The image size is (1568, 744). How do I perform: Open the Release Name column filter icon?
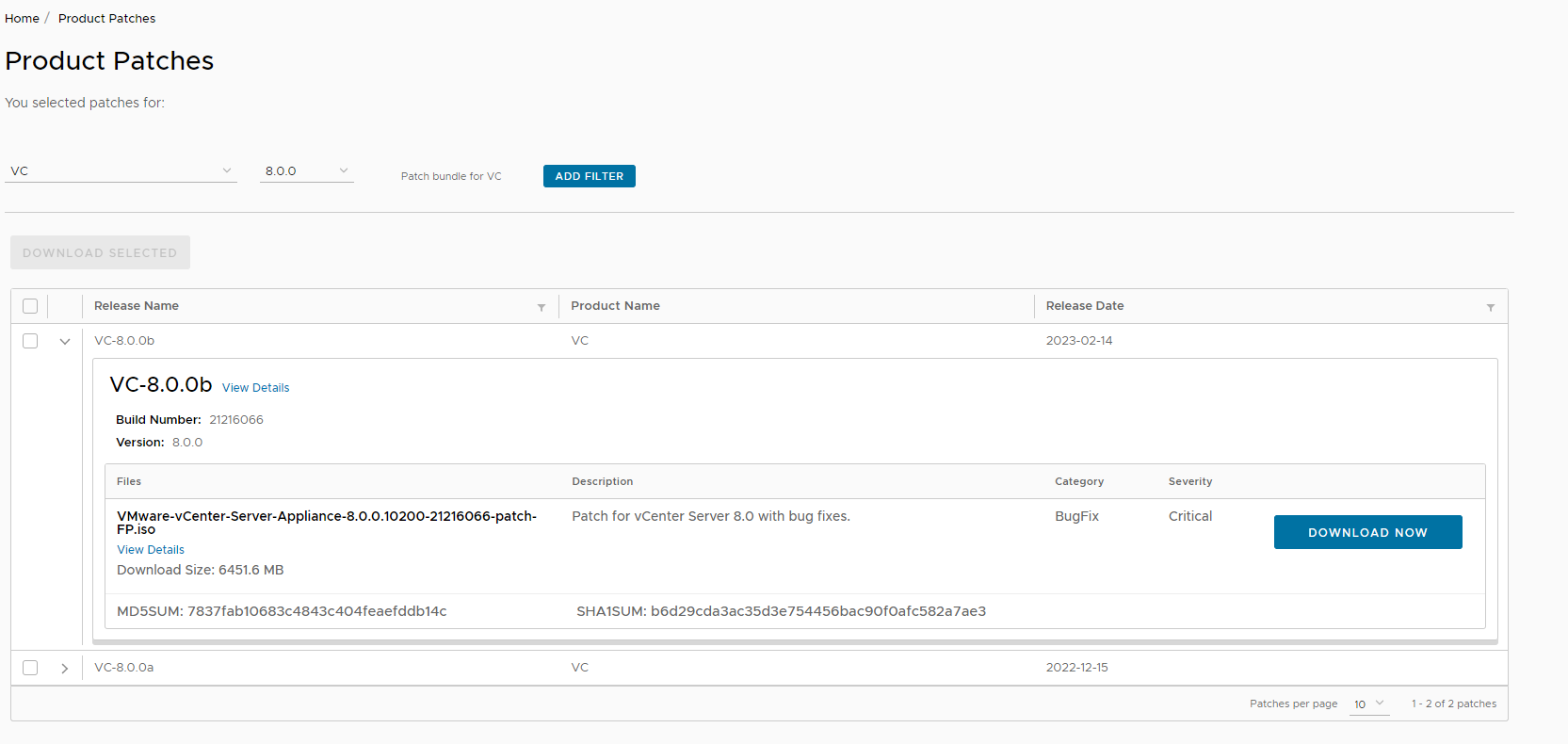coord(542,307)
